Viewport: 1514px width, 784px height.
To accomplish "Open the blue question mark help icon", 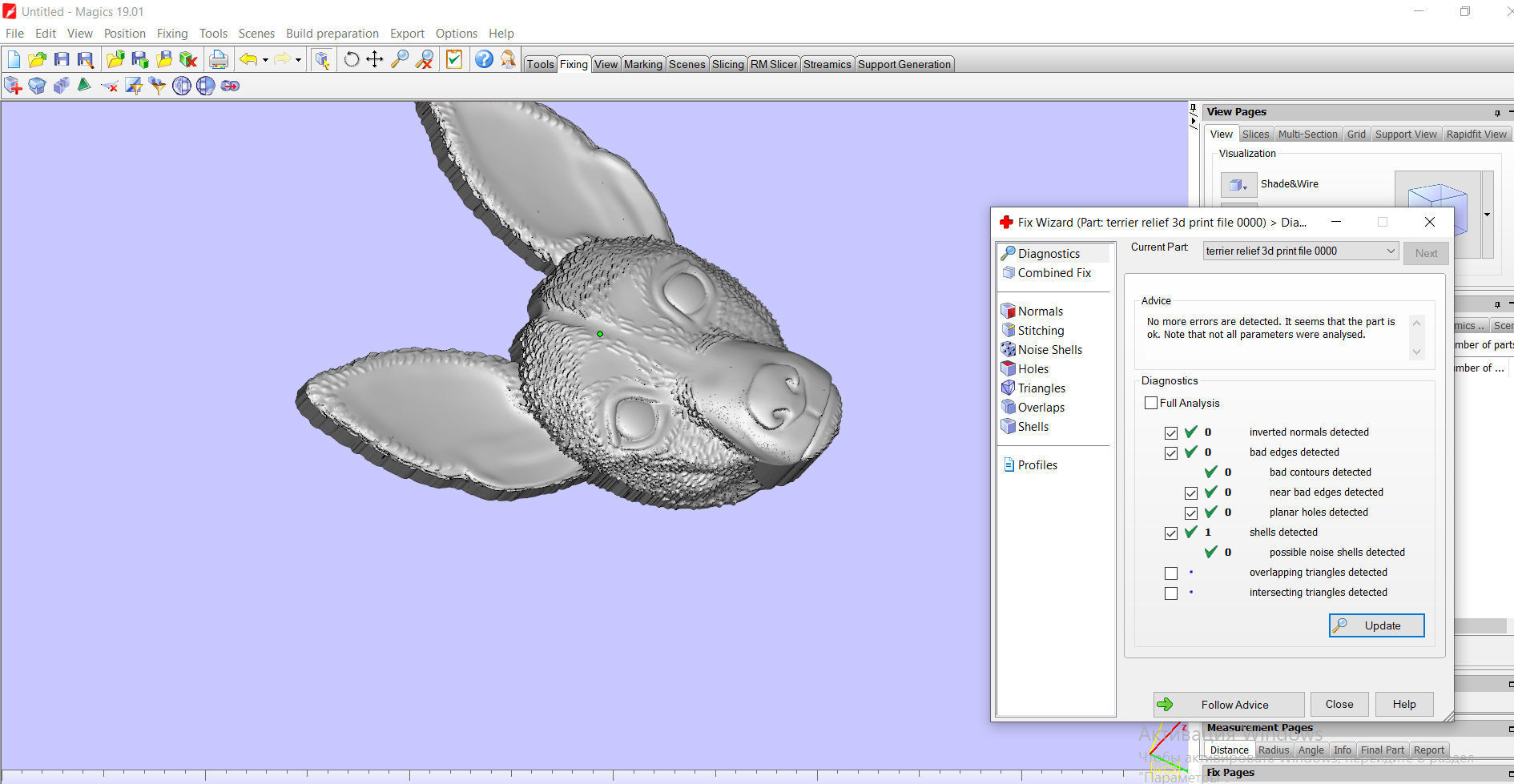I will click(x=484, y=59).
